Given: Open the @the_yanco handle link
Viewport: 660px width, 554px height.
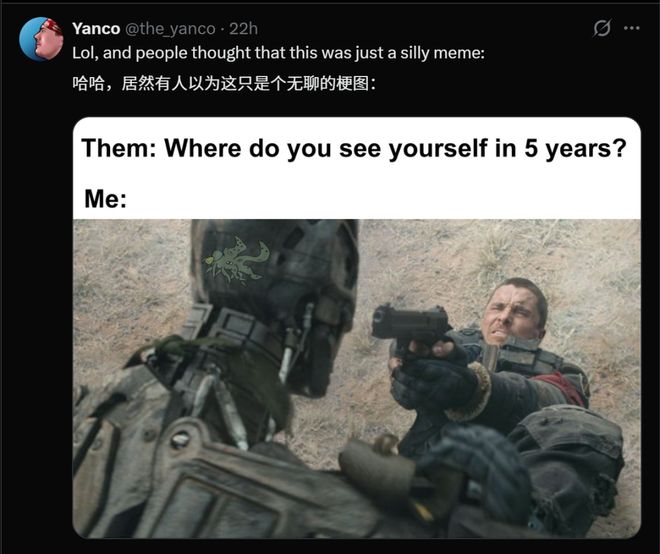Looking at the screenshot, I should pos(170,28).
